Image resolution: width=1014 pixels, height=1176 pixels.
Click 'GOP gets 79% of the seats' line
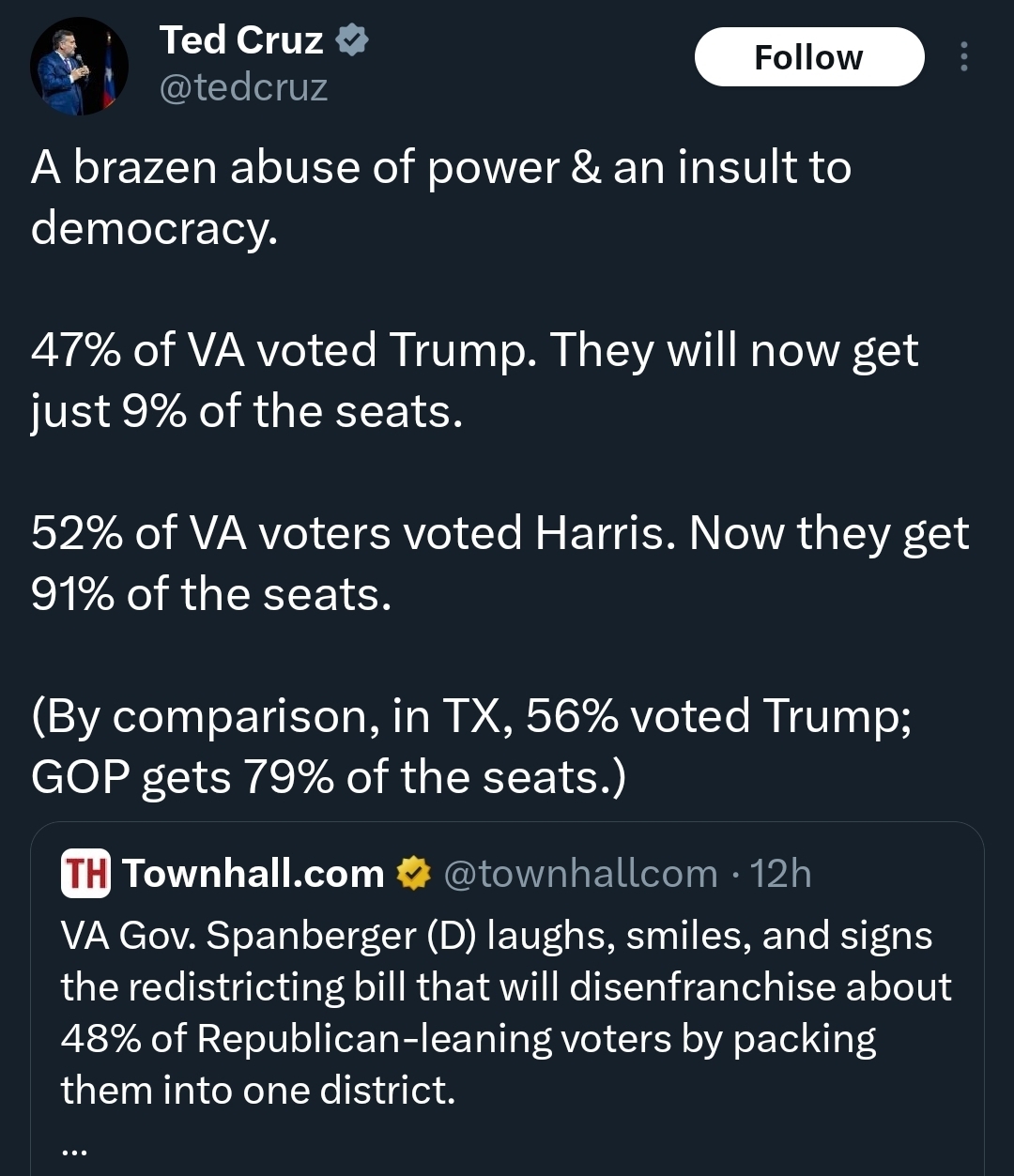(x=328, y=777)
